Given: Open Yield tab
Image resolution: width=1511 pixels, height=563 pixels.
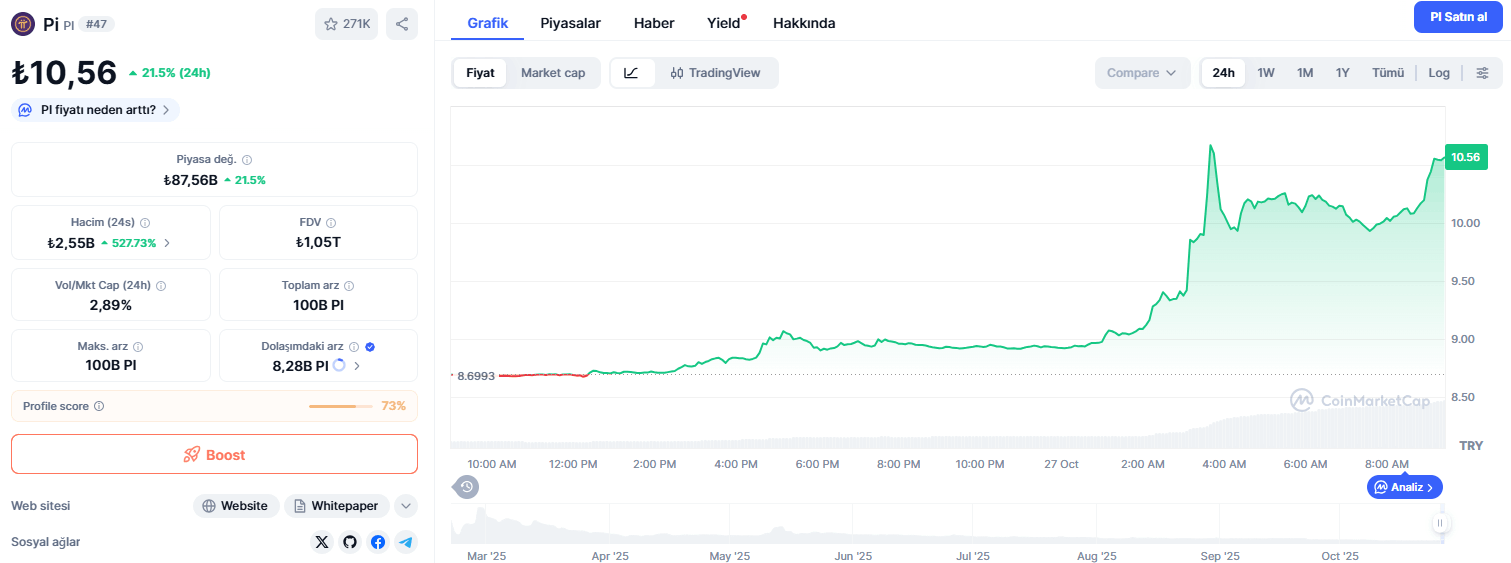Looking at the screenshot, I should tap(724, 23).
